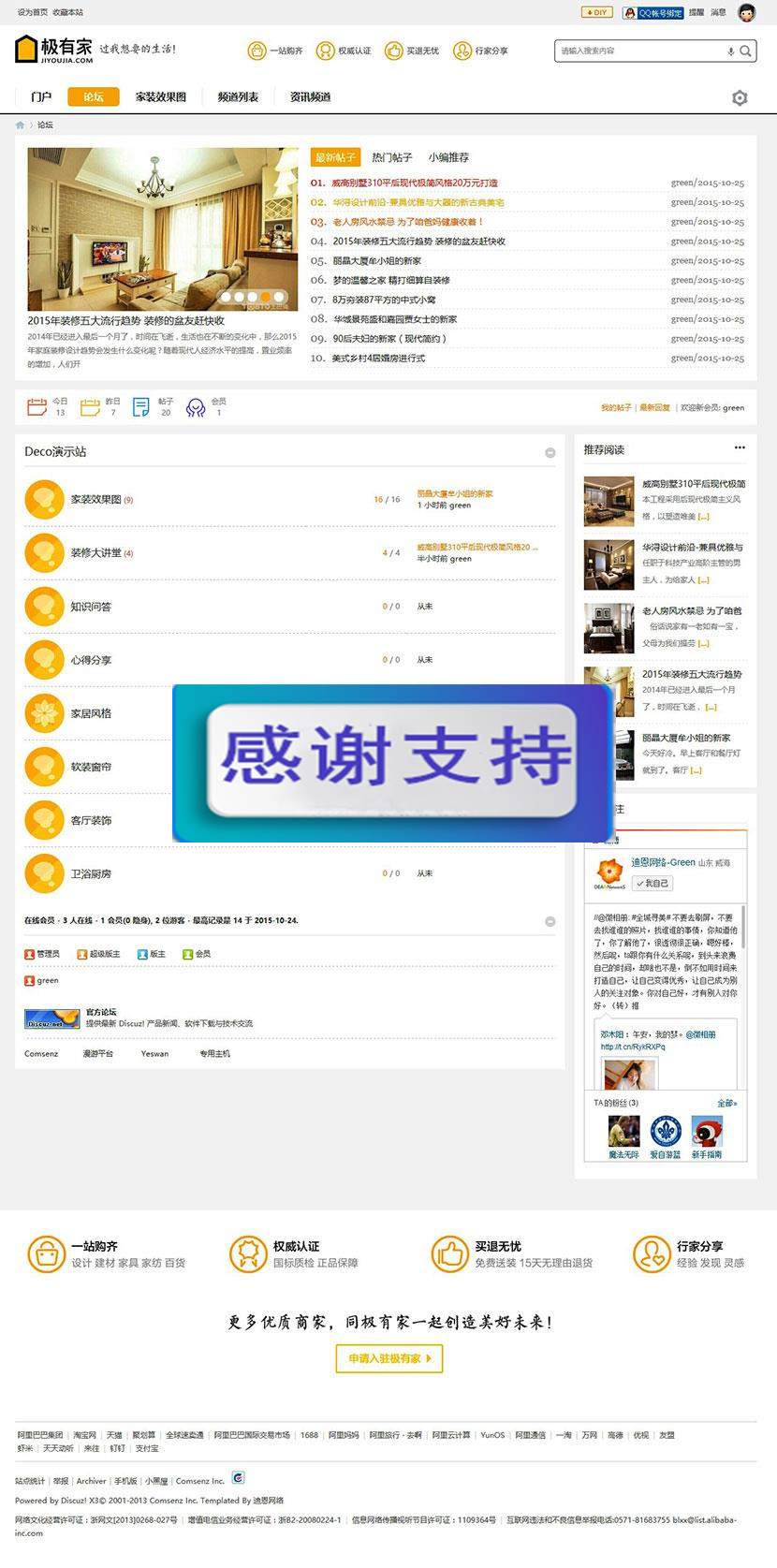Click the 家居风格 flower forum icon
Screen dimensions: 777x1568
44,713
